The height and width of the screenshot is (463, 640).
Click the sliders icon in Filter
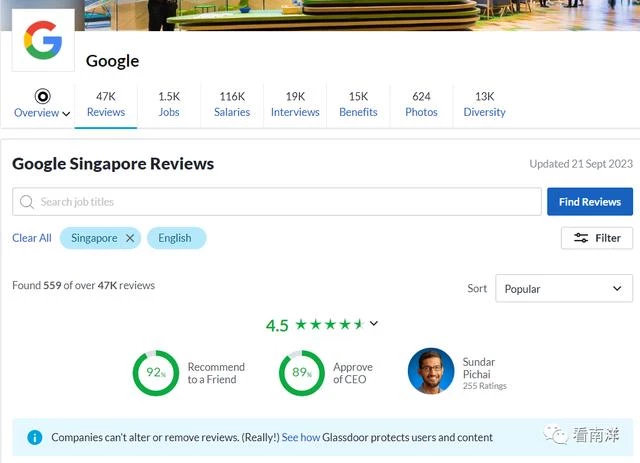(581, 238)
